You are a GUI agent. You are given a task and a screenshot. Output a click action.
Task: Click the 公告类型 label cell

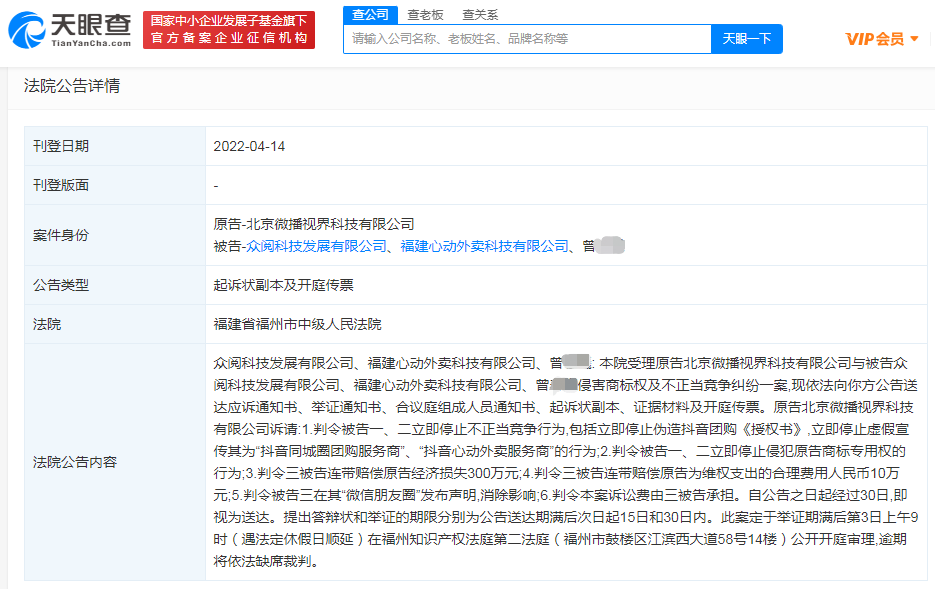115,285
